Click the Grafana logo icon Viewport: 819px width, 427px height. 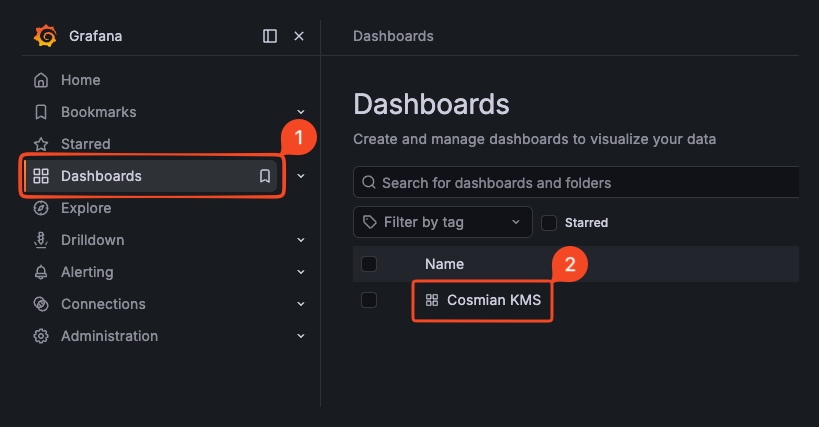tap(45, 36)
